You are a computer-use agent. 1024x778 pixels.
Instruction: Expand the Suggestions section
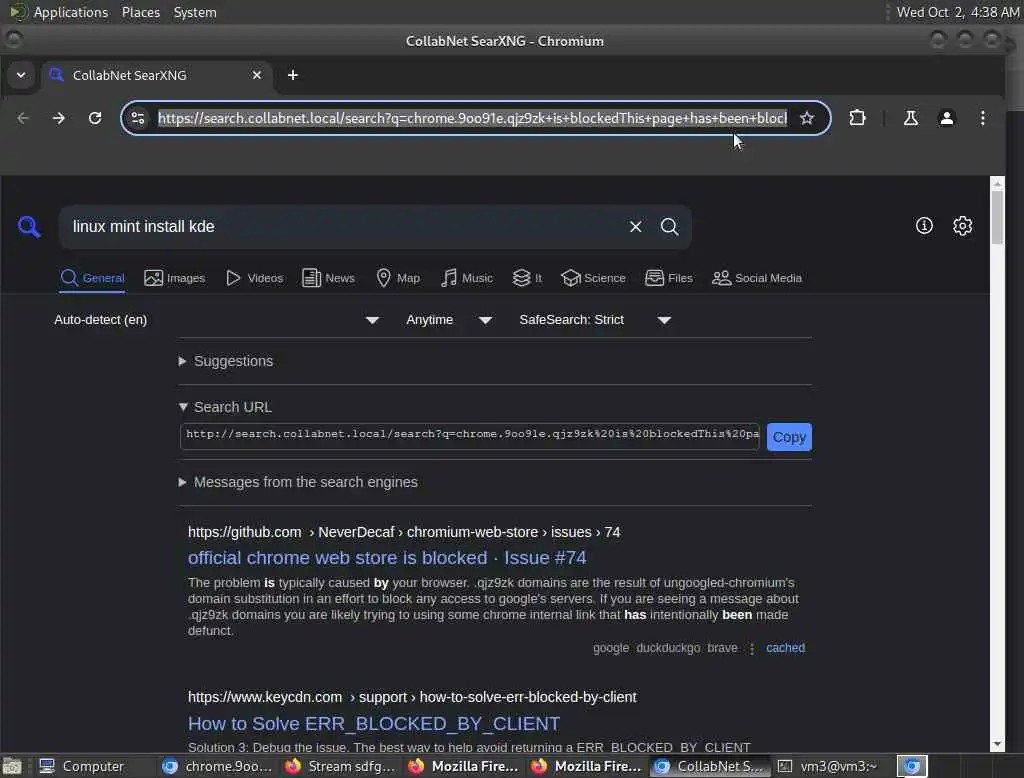(226, 361)
